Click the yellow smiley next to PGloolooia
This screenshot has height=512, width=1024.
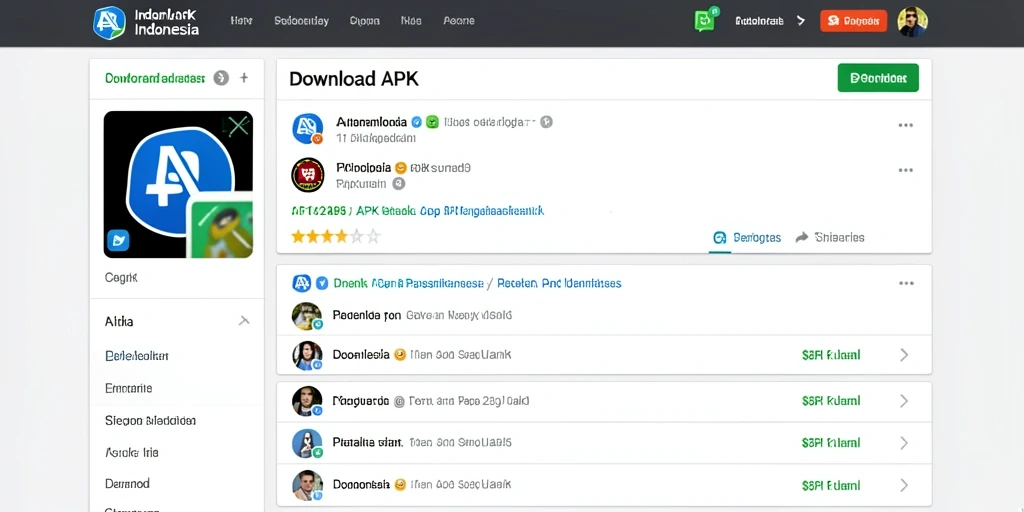[401, 168]
